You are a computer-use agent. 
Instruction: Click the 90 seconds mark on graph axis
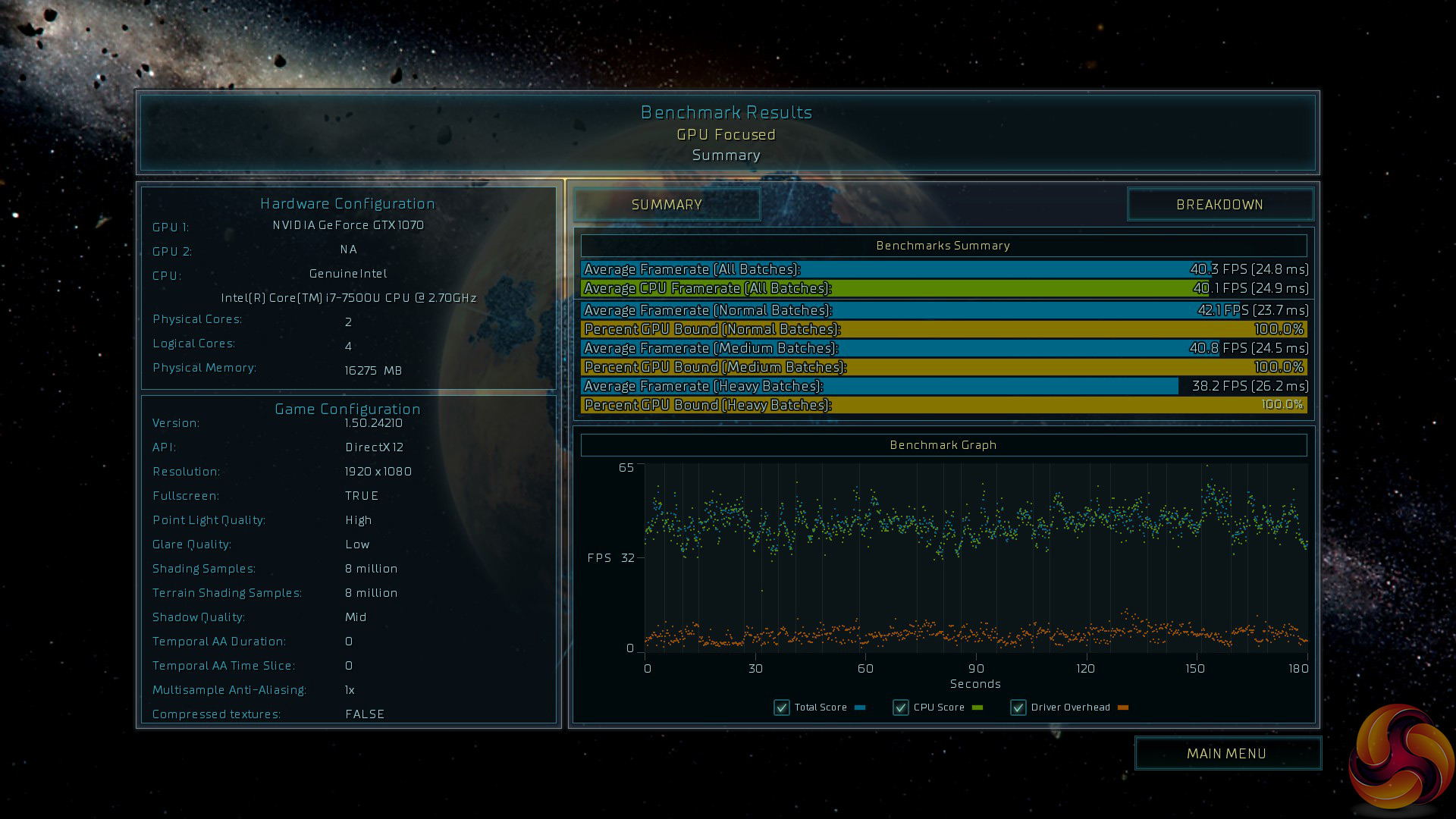click(x=976, y=668)
